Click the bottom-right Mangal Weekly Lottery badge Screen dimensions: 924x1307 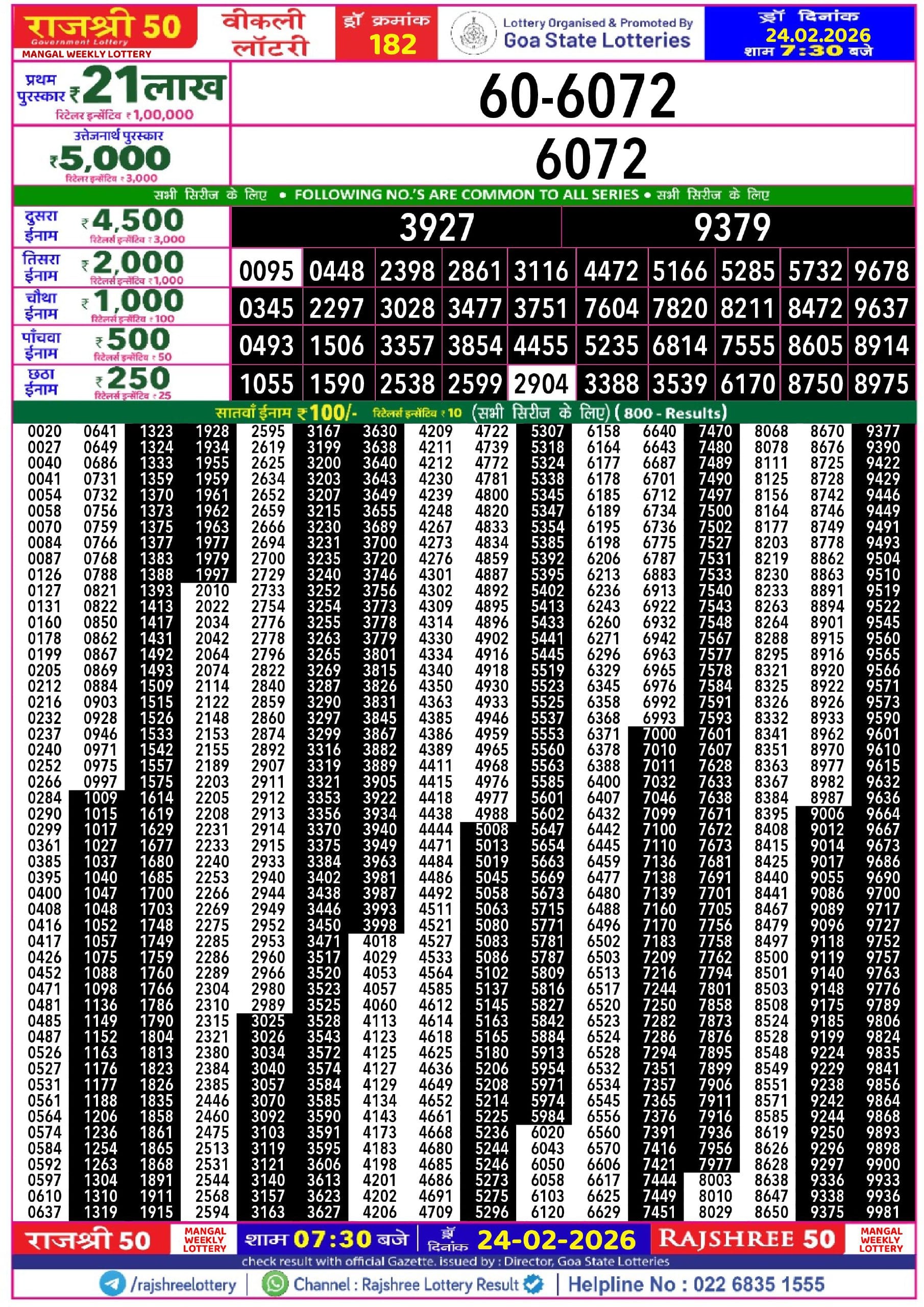tap(881, 1239)
